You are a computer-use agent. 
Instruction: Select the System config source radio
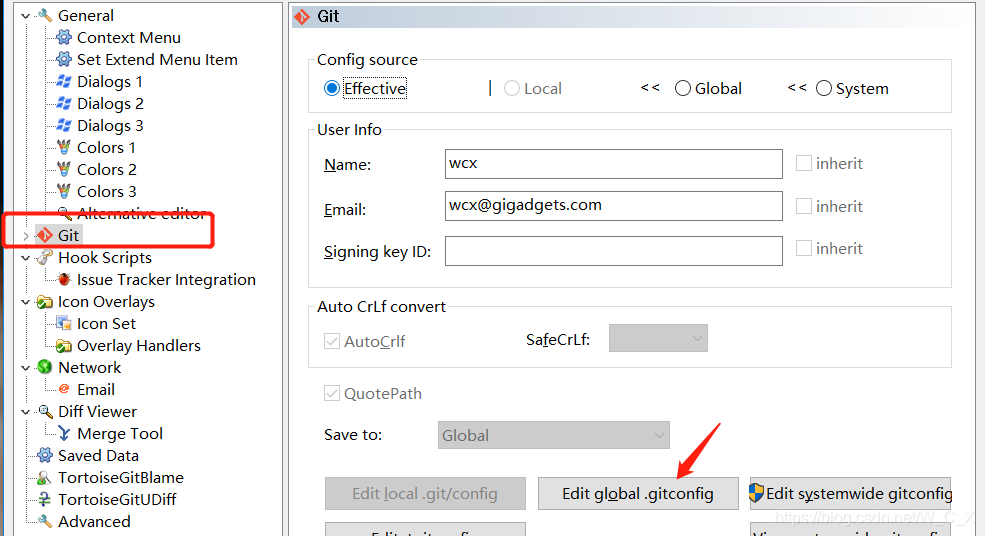click(824, 89)
